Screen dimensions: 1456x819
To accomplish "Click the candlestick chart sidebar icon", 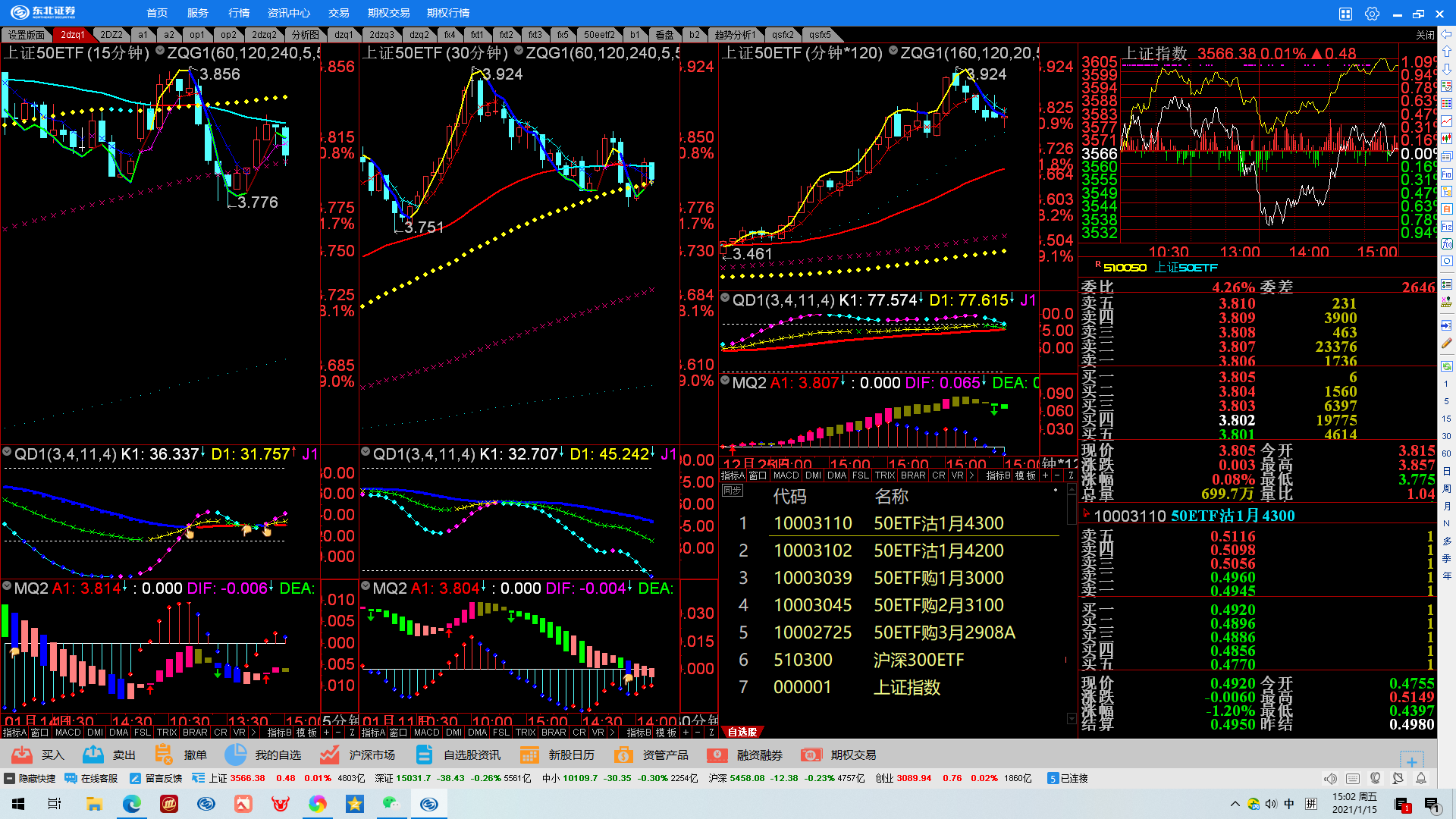I will tap(1447, 138).
